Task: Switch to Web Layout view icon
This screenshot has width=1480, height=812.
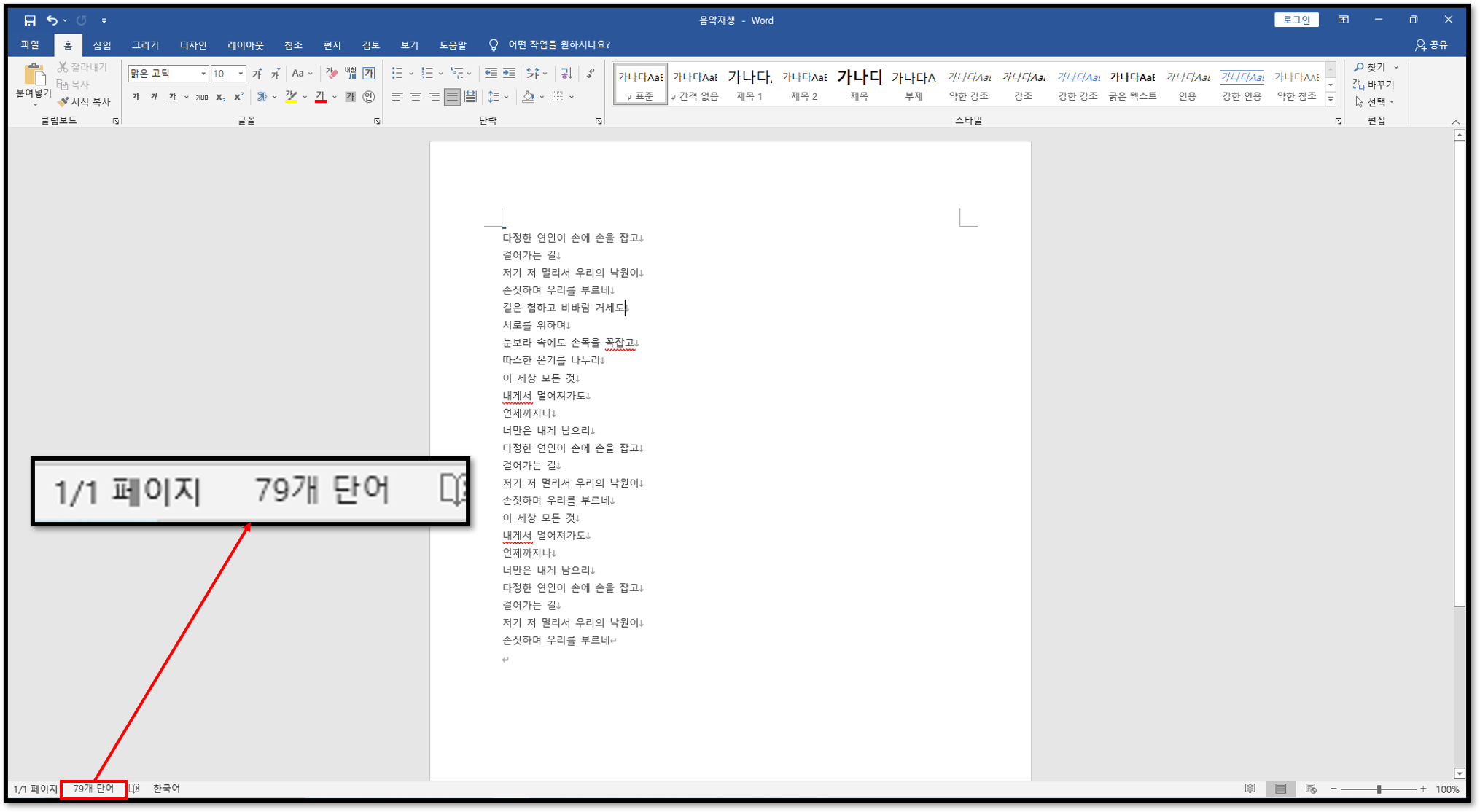Action: [1311, 789]
